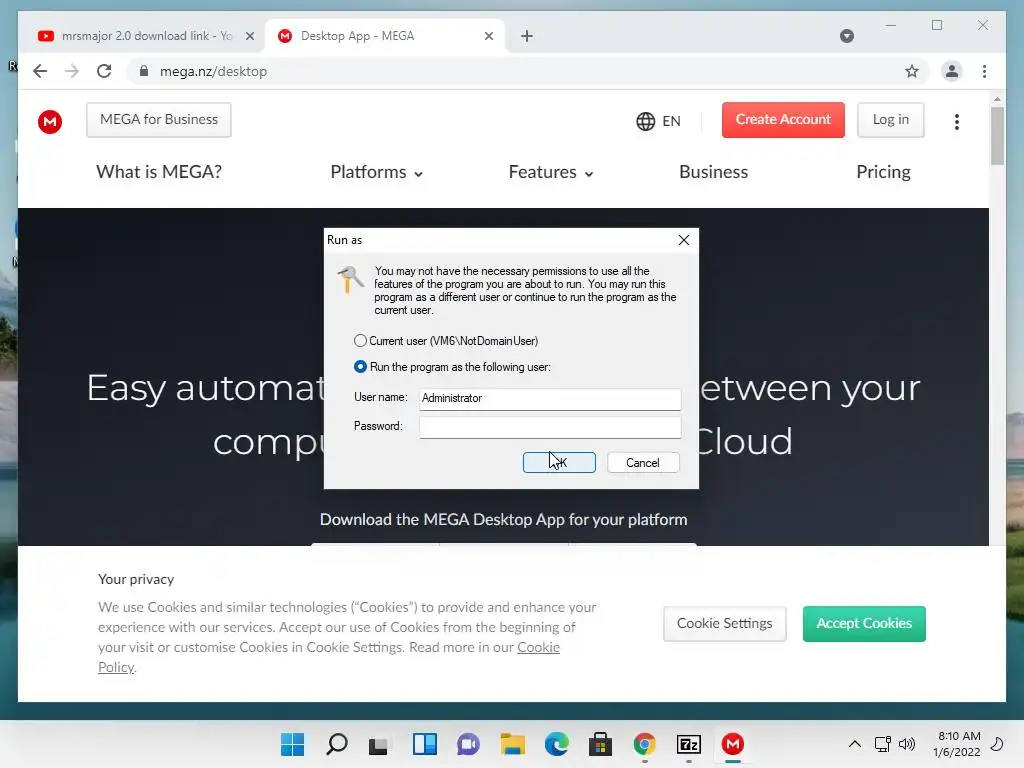Switch to Chrome on the taskbar
This screenshot has width=1024, height=768.
coord(645,744)
